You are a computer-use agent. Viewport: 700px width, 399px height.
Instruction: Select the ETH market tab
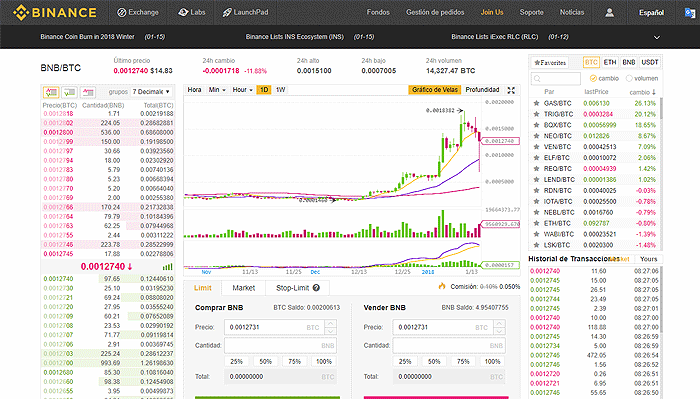point(610,62)
